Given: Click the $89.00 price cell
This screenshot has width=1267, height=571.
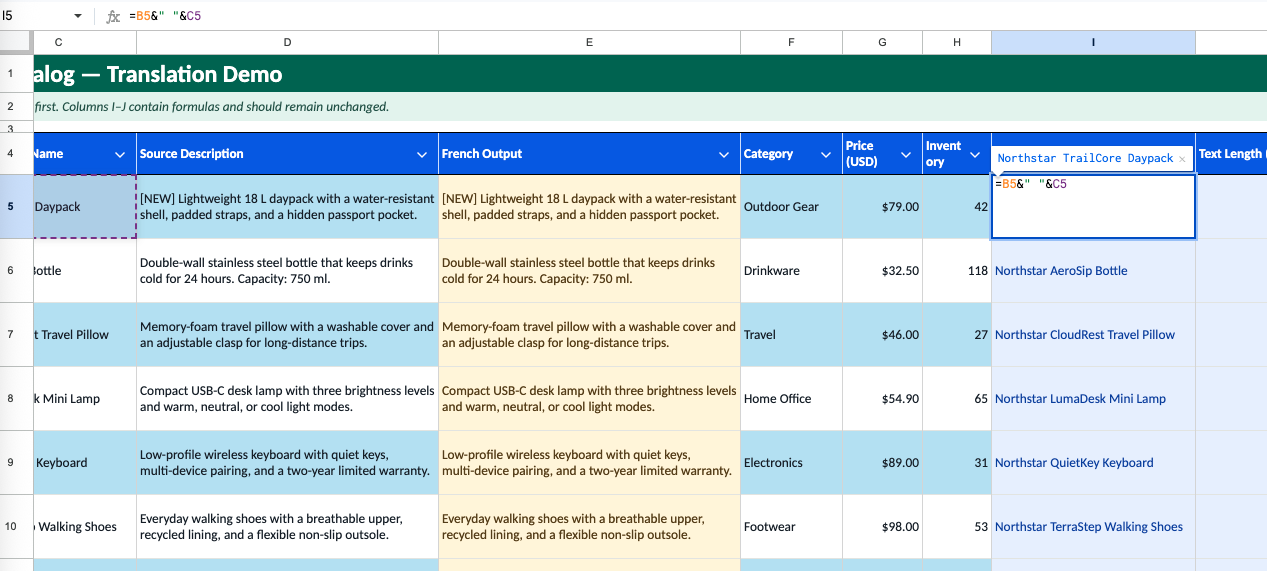Looking at the screenshot, I should (x=882, y=463).
